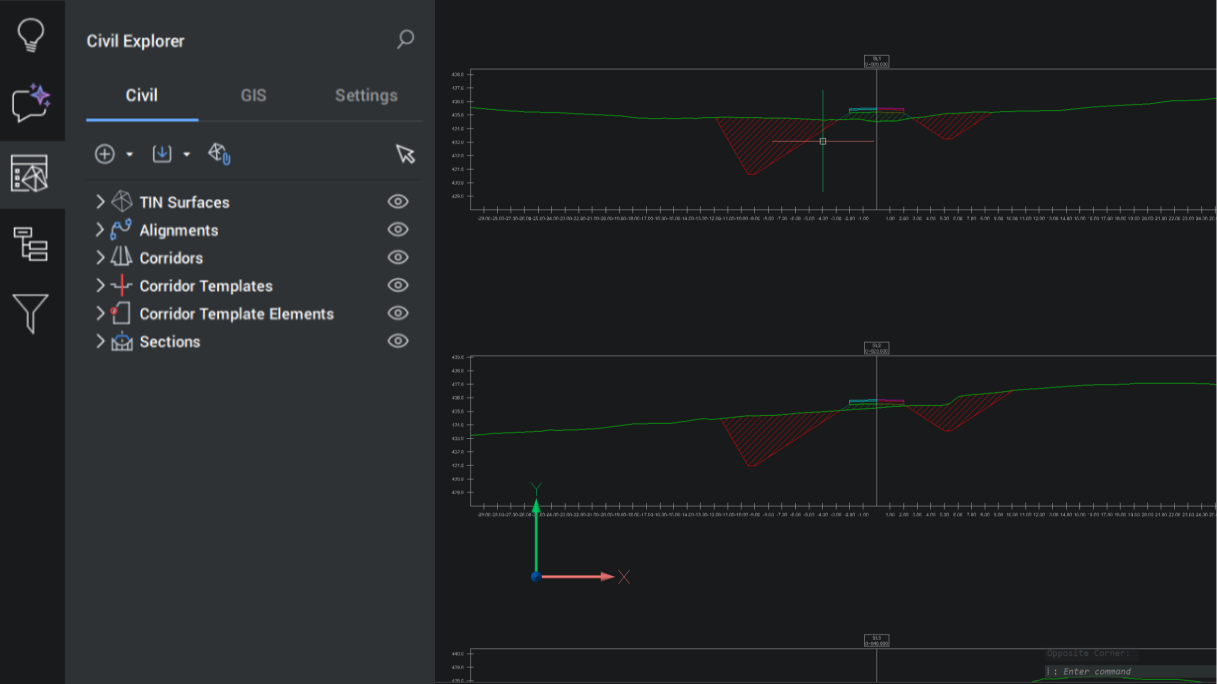Click the TIN Surfaces mesh icon
1217x684 pixels.
coord(122,202)
